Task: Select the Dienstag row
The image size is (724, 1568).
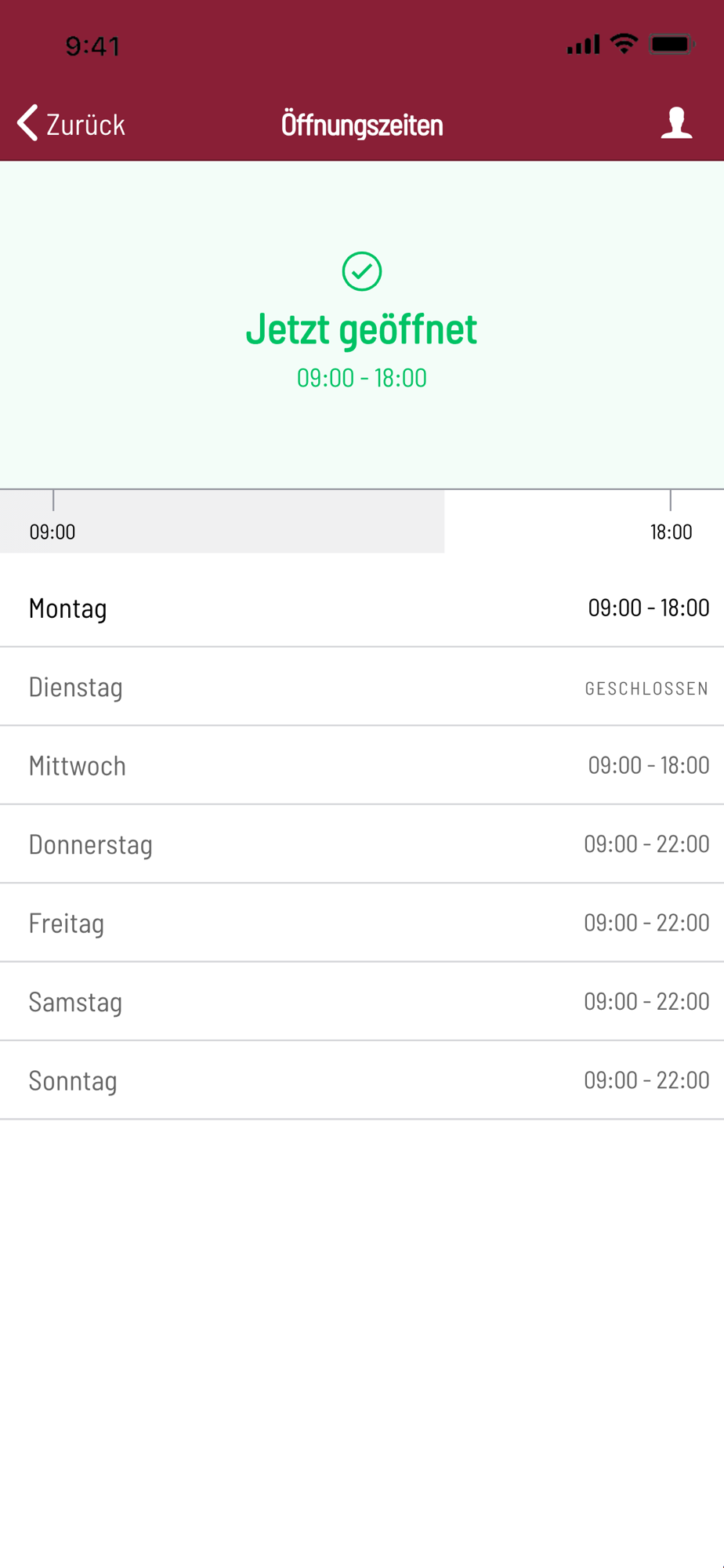Action: 362,687
